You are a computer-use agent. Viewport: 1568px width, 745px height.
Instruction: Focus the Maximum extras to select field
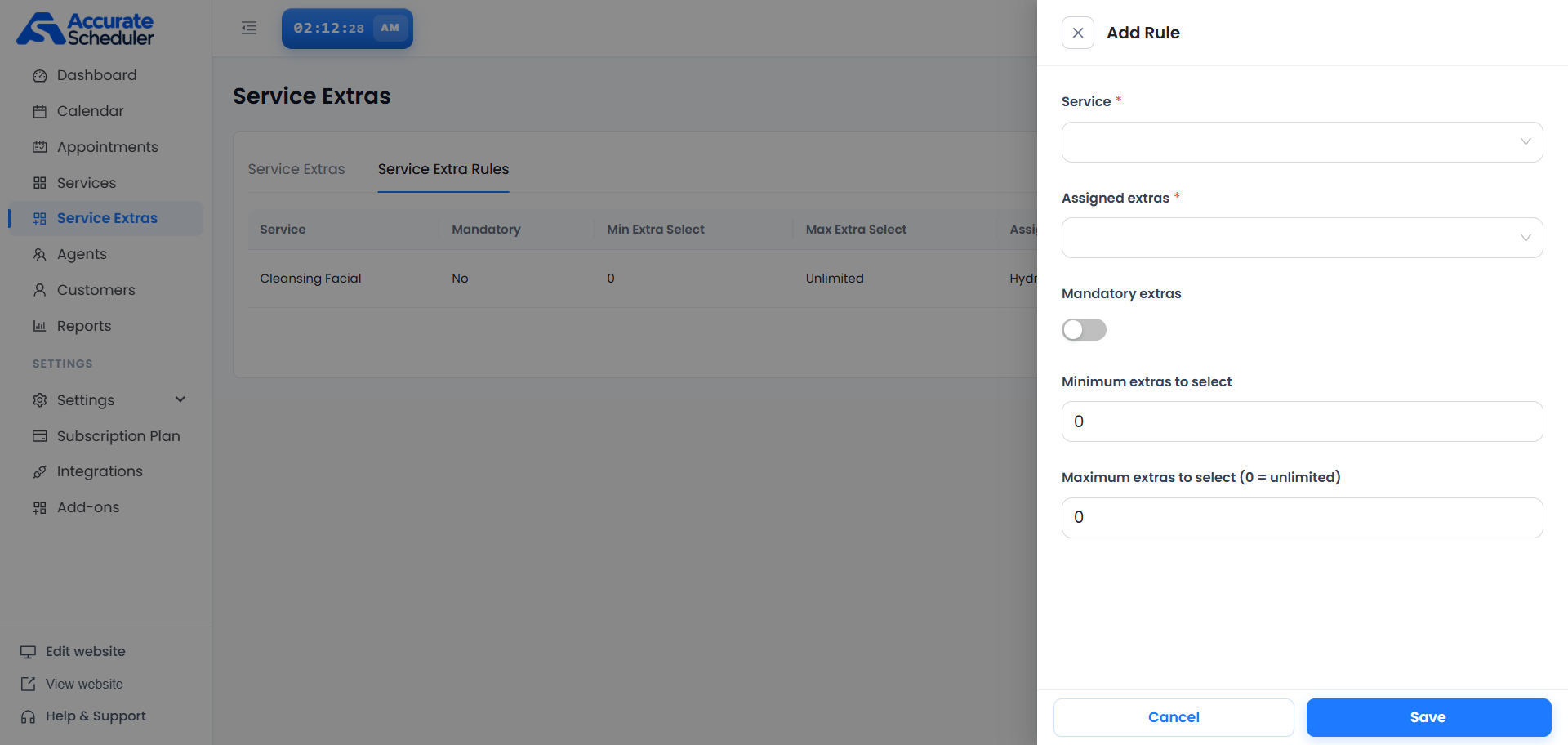(x=1302, y=518)
